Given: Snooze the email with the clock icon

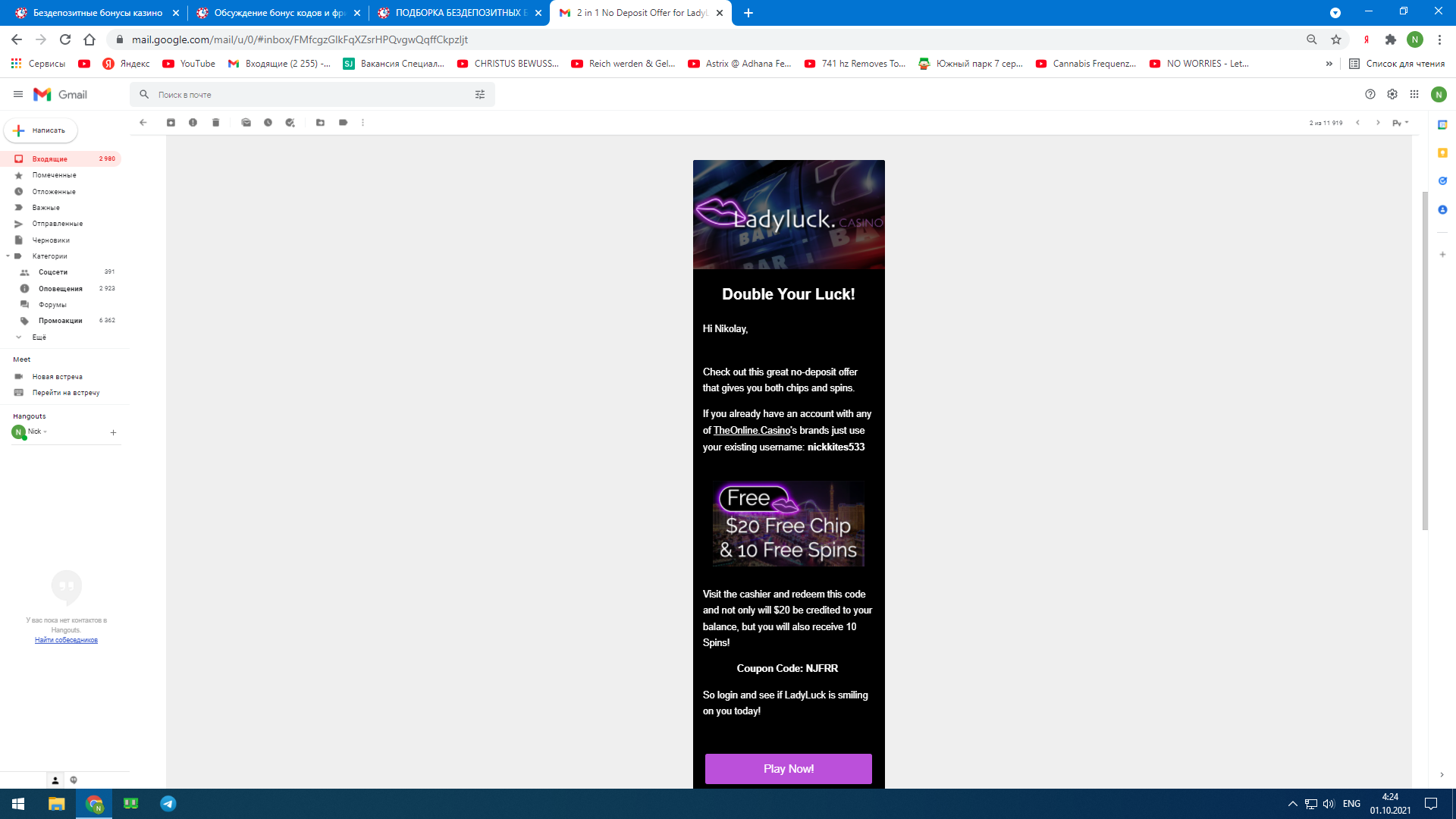Looking at the screenshot, I should point(268,123).
